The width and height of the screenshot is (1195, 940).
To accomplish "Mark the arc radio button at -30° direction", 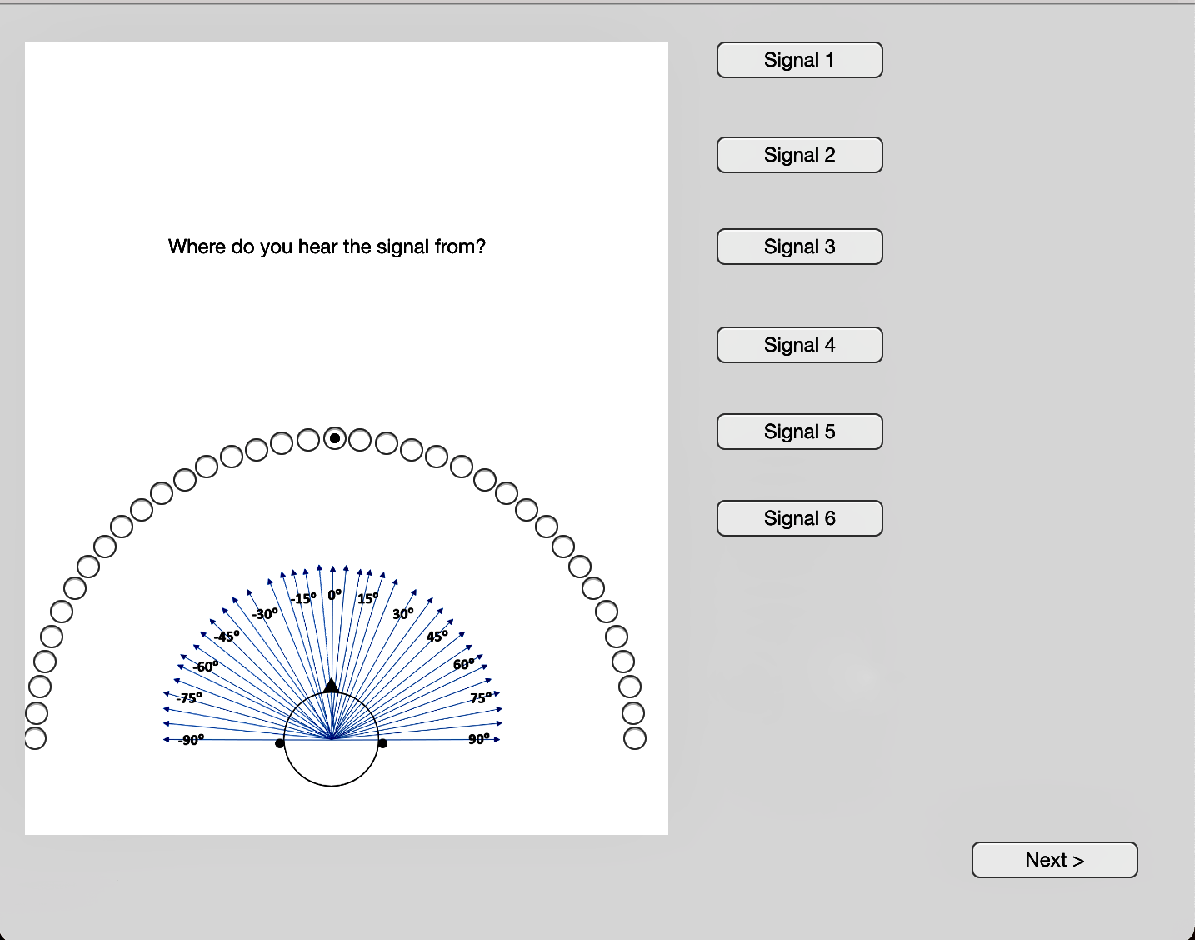I will [x=184, y=480].
